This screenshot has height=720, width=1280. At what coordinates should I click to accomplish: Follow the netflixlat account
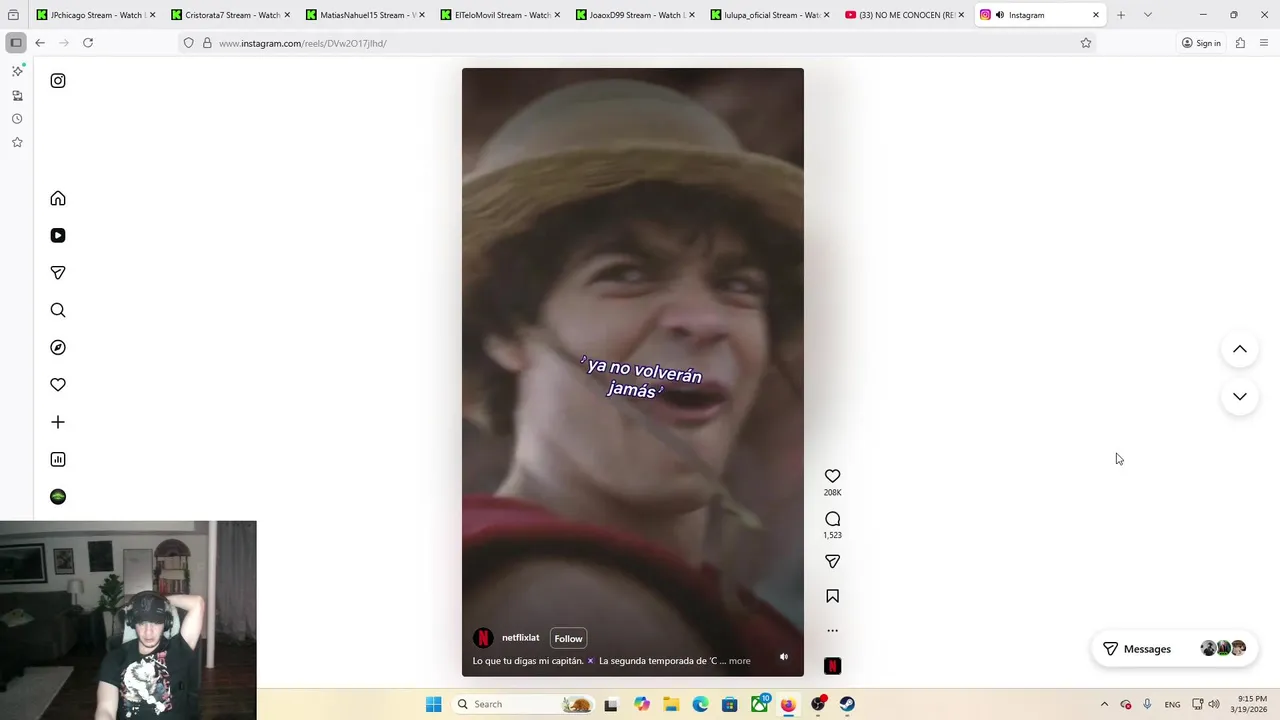tap(568, 638)
